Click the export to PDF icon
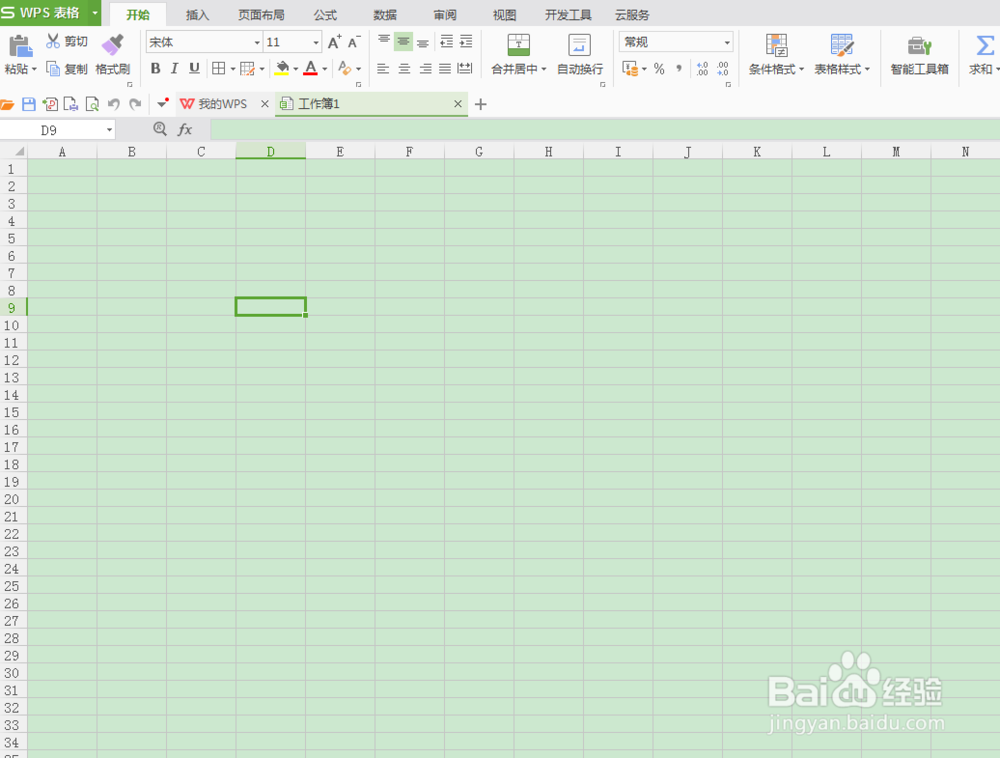The image size is (1000, 758). (x=50, y=104)
